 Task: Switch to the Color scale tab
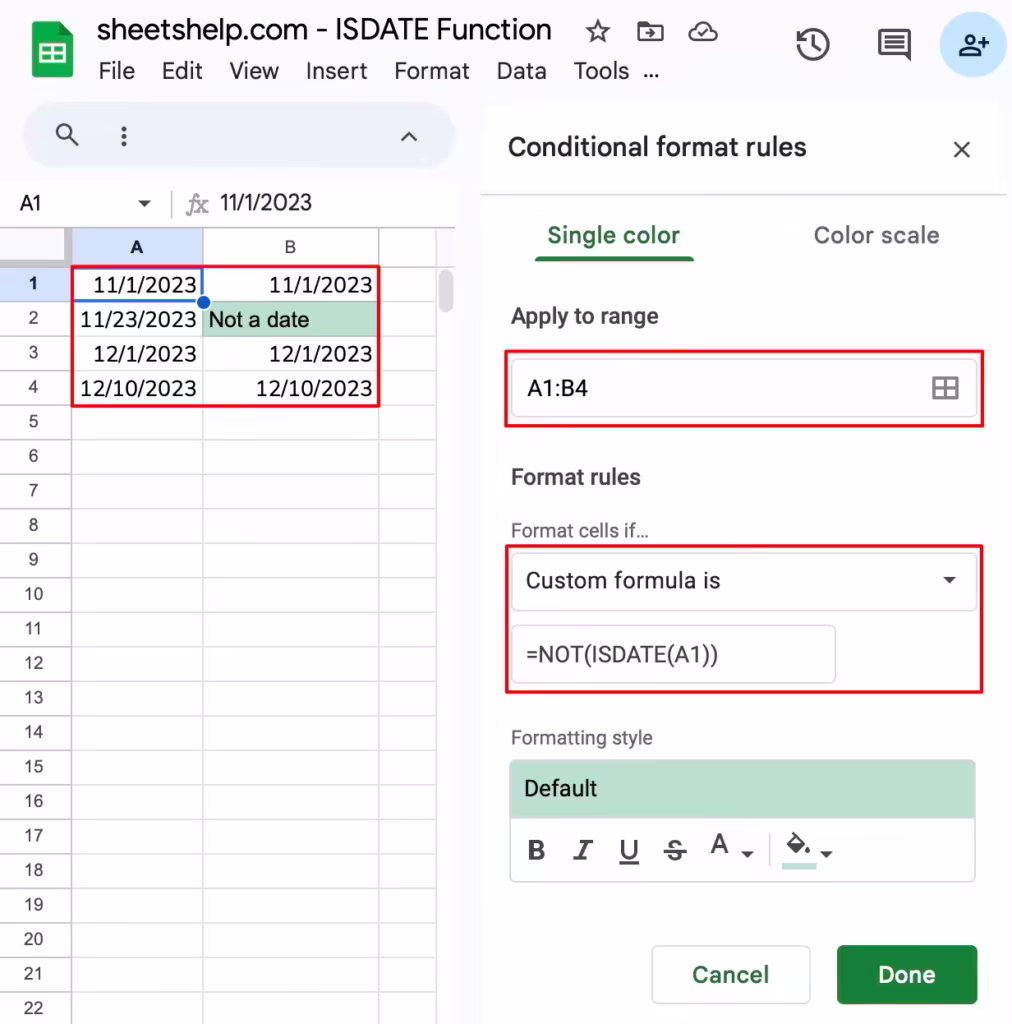click(875, 236)
